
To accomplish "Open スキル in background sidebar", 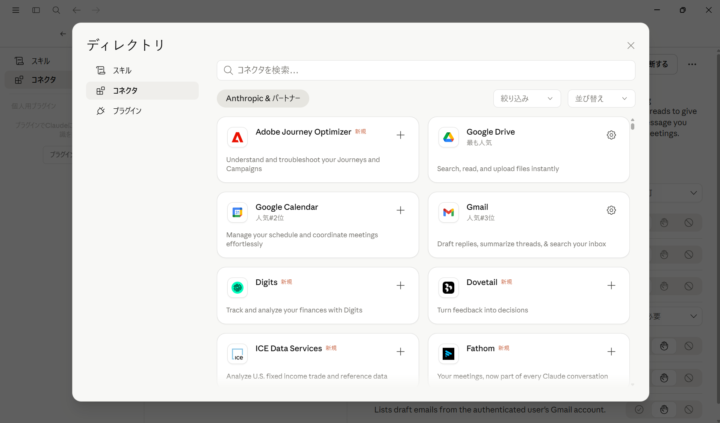I will click(39, 61).
